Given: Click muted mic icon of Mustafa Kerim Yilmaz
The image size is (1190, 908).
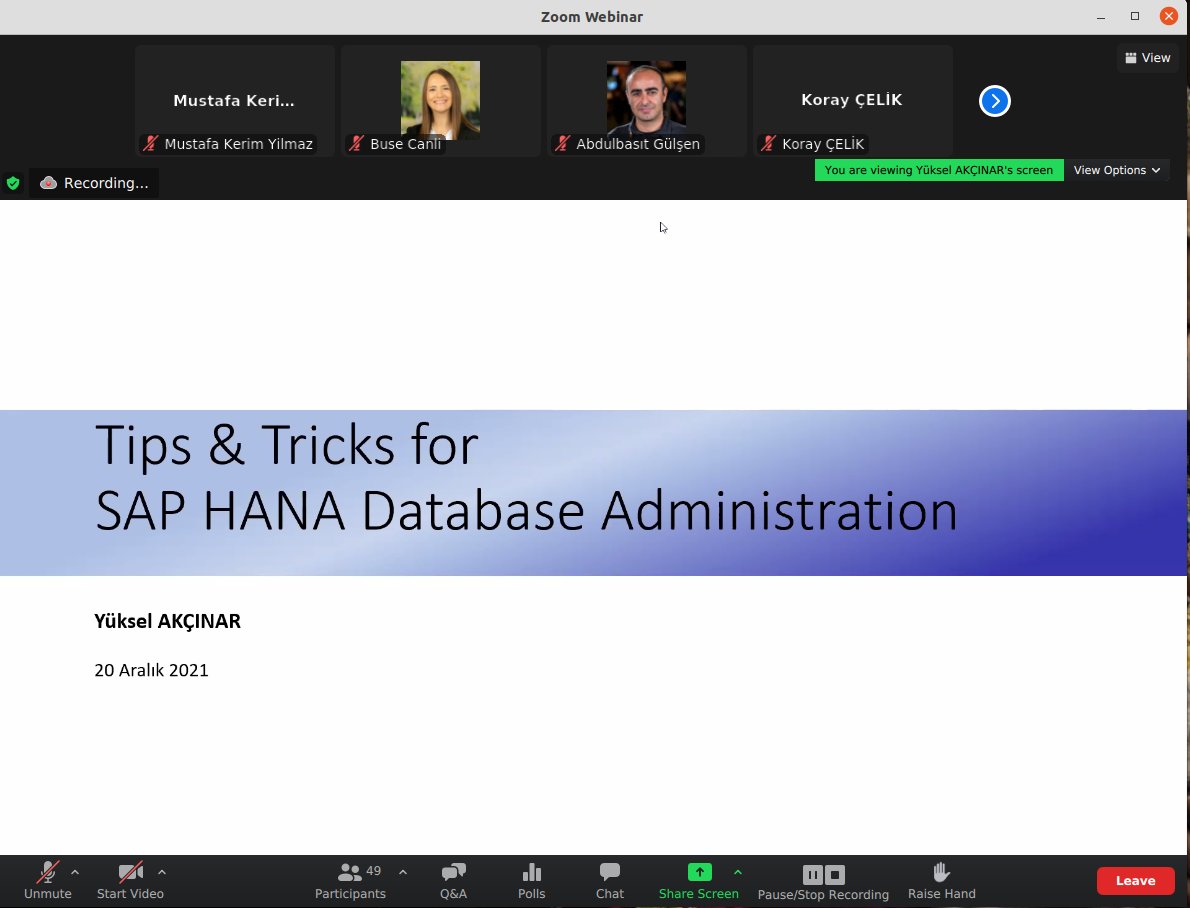Looking at the screenshot, I should (150, 143).
